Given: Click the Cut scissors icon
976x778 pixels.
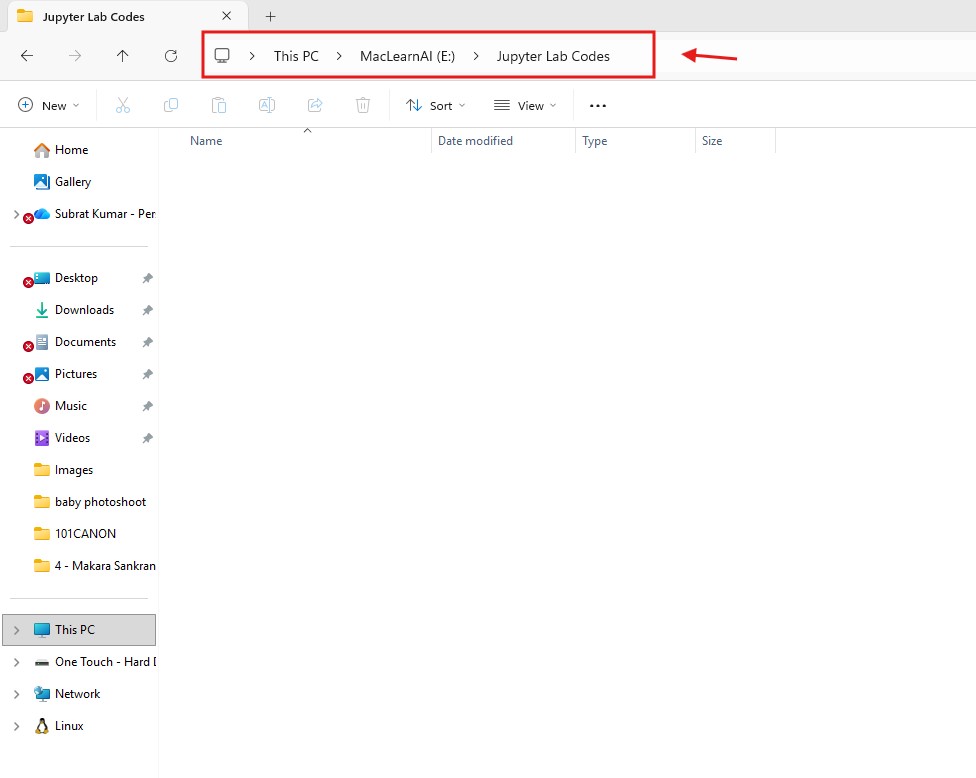Looking at the screenshot, I should [123, 105].
